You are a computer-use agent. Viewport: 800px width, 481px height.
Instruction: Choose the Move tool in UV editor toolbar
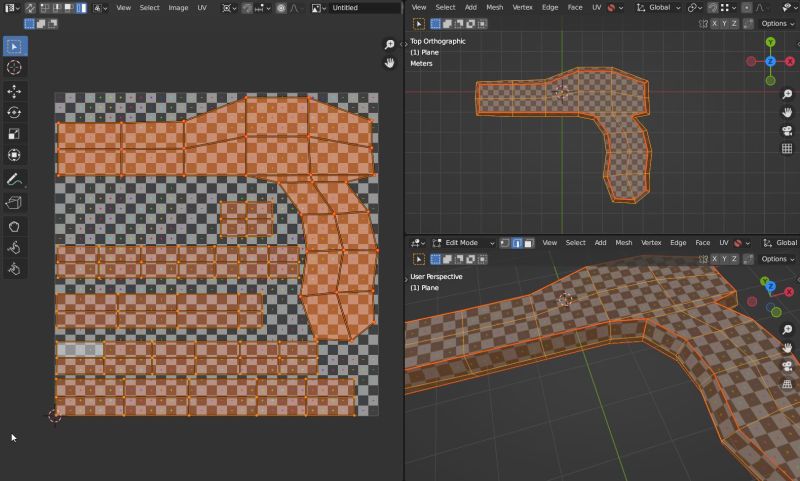(x=14, y=91)
